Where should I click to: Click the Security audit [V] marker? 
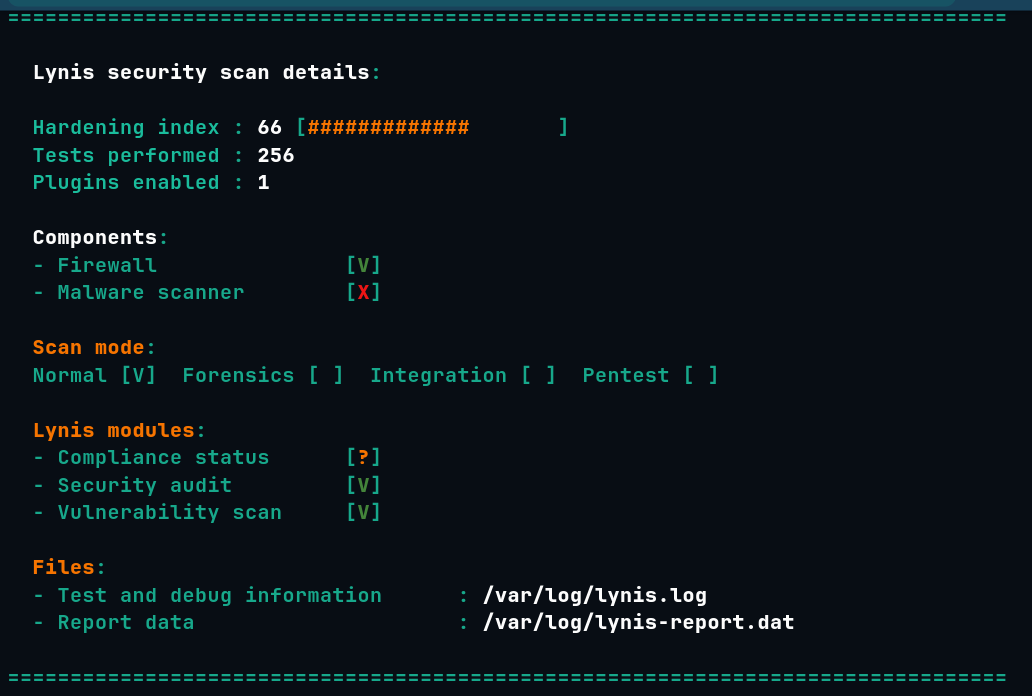(x=363, y=485)
